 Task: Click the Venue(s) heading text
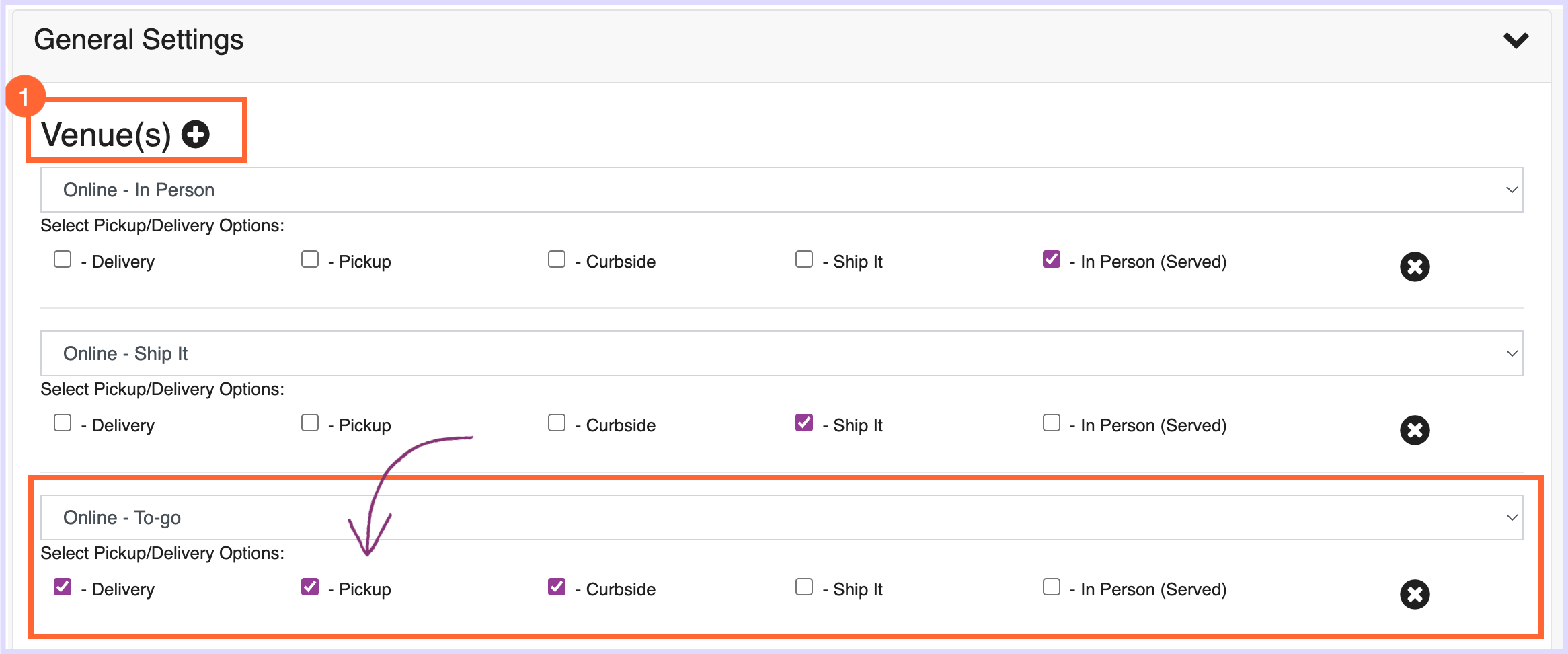106,135
